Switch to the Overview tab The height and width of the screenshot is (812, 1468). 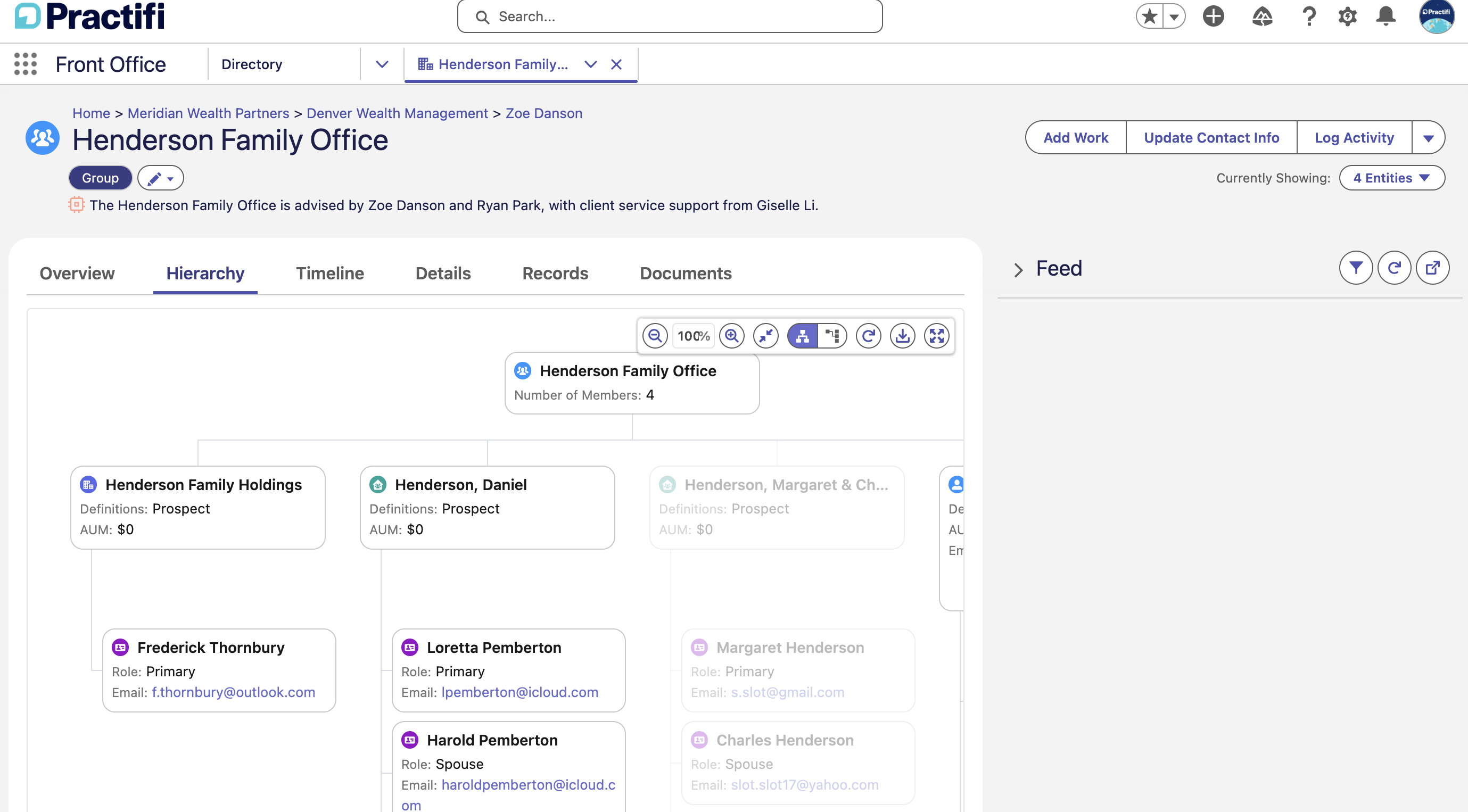point(77,274)
